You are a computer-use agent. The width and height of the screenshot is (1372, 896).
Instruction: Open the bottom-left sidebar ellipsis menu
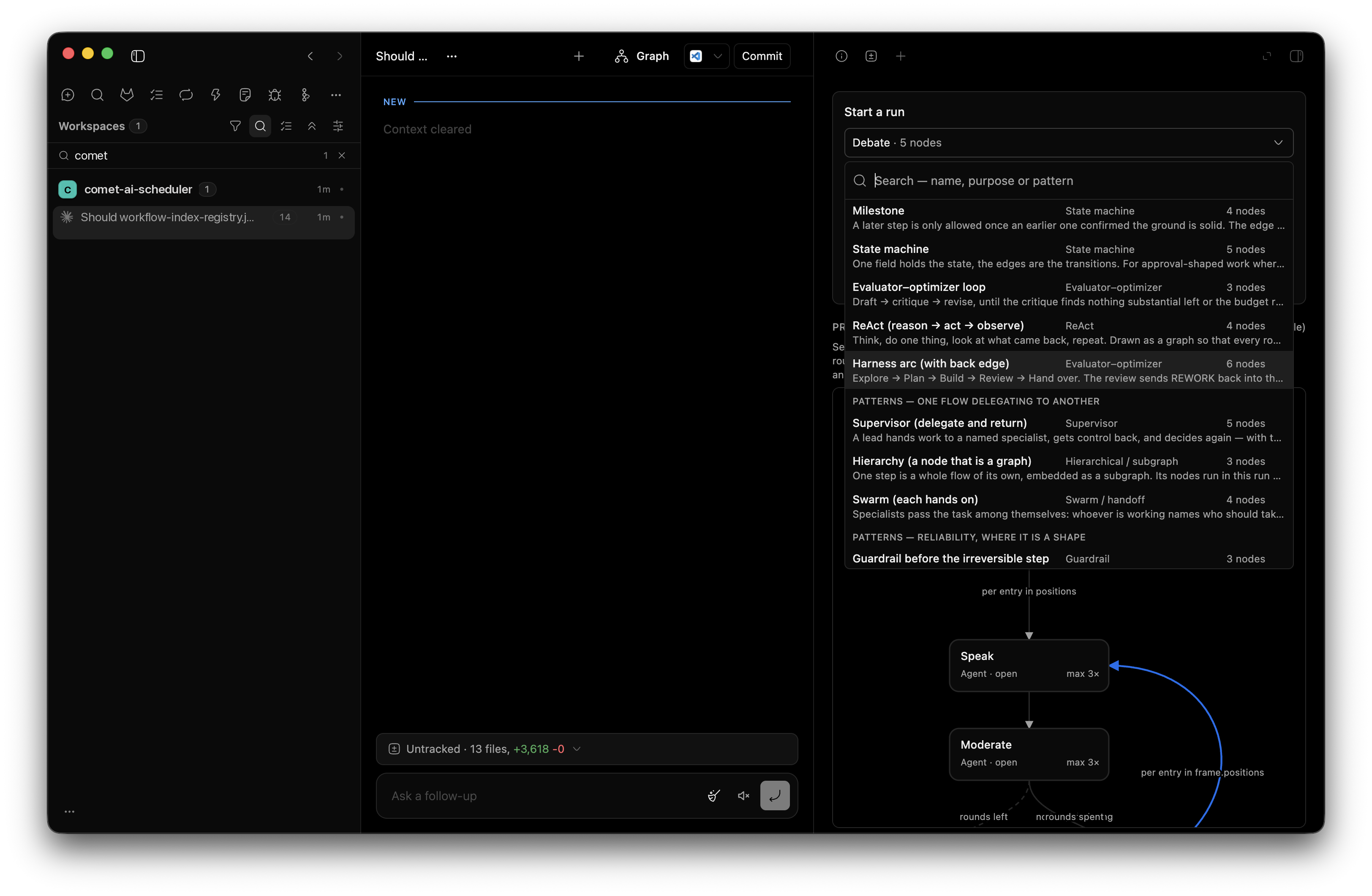tap(70, 811)
